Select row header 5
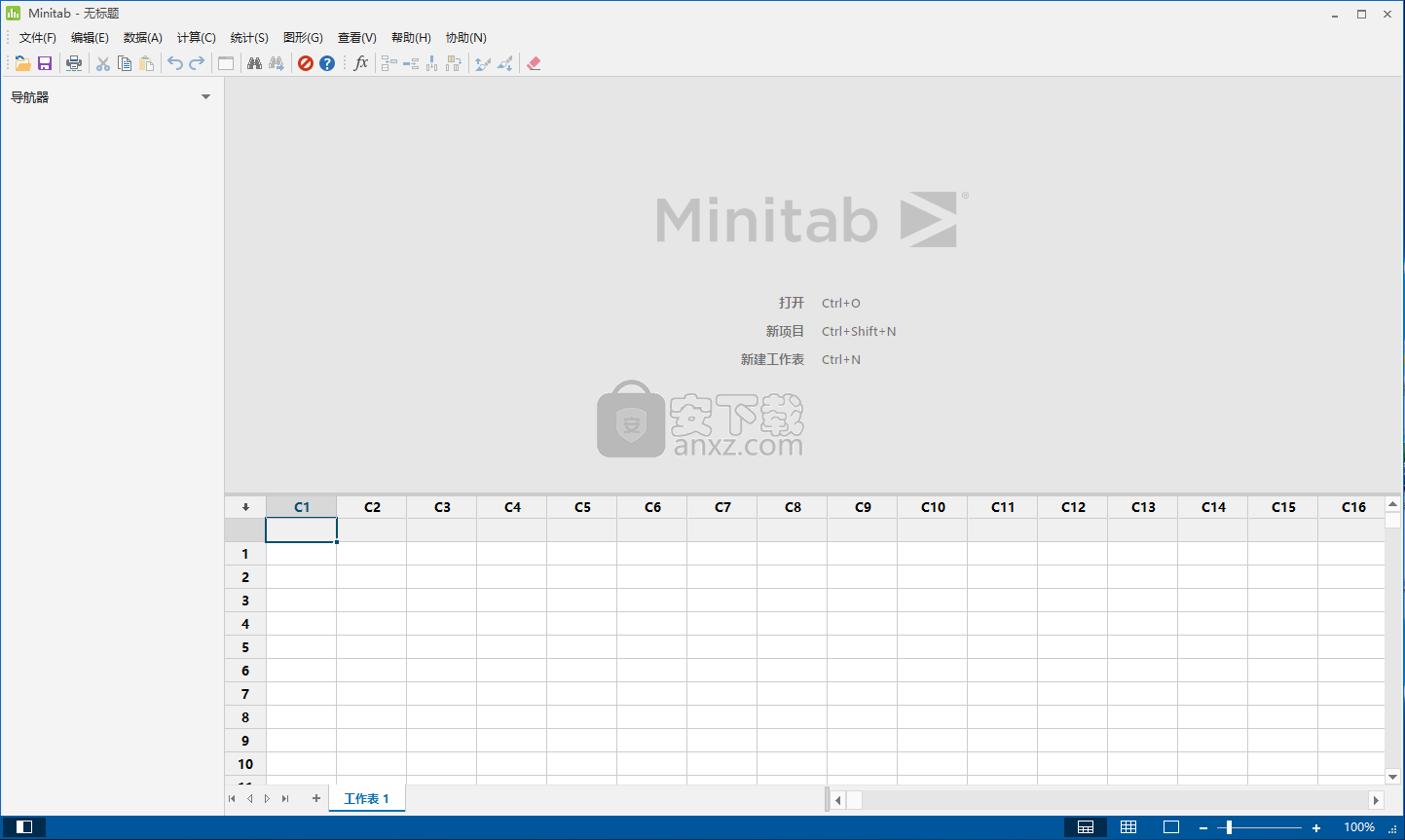1405x840 pixels. (x=245, y=647)
